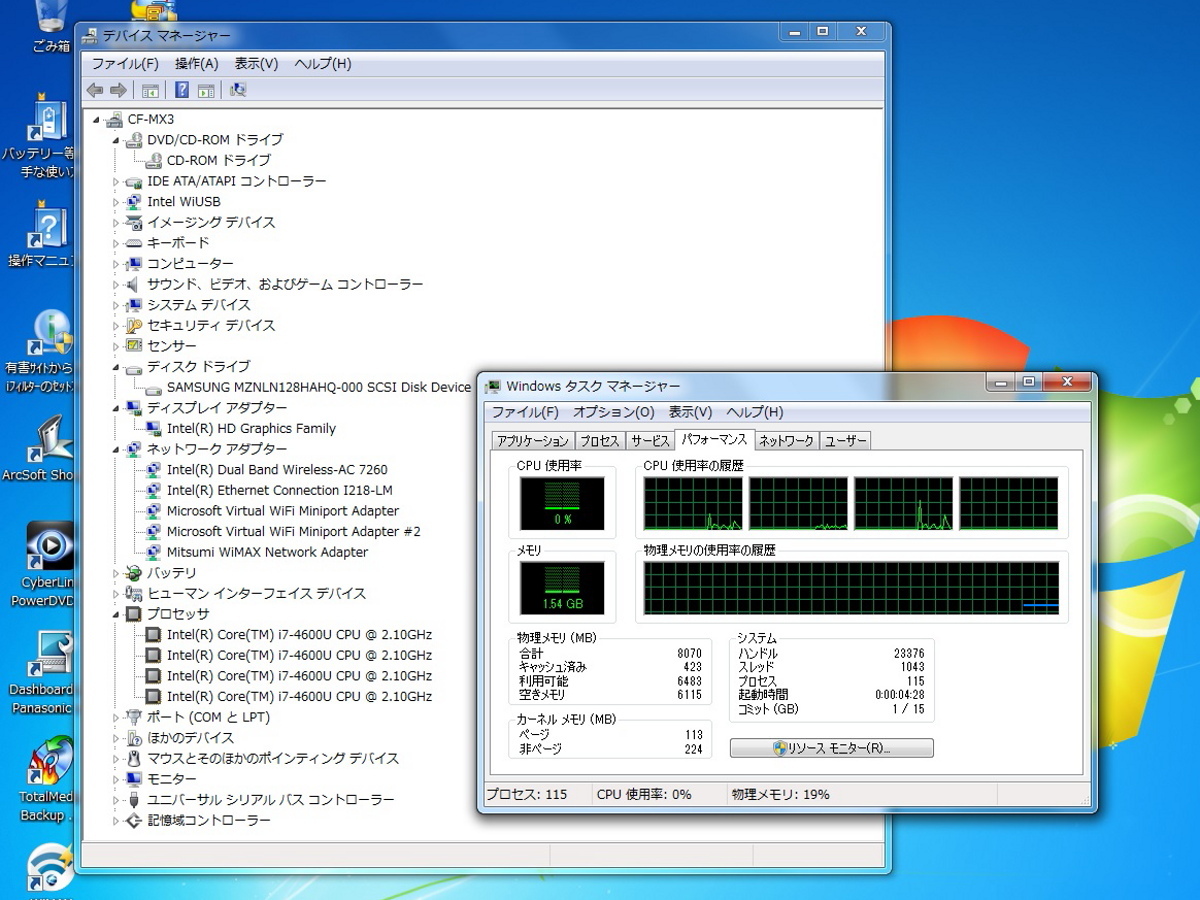Select the 有害サイト filter desktop shortcut
The height and width of the screenshot is (900, 1200).
[x=42, y=352]
